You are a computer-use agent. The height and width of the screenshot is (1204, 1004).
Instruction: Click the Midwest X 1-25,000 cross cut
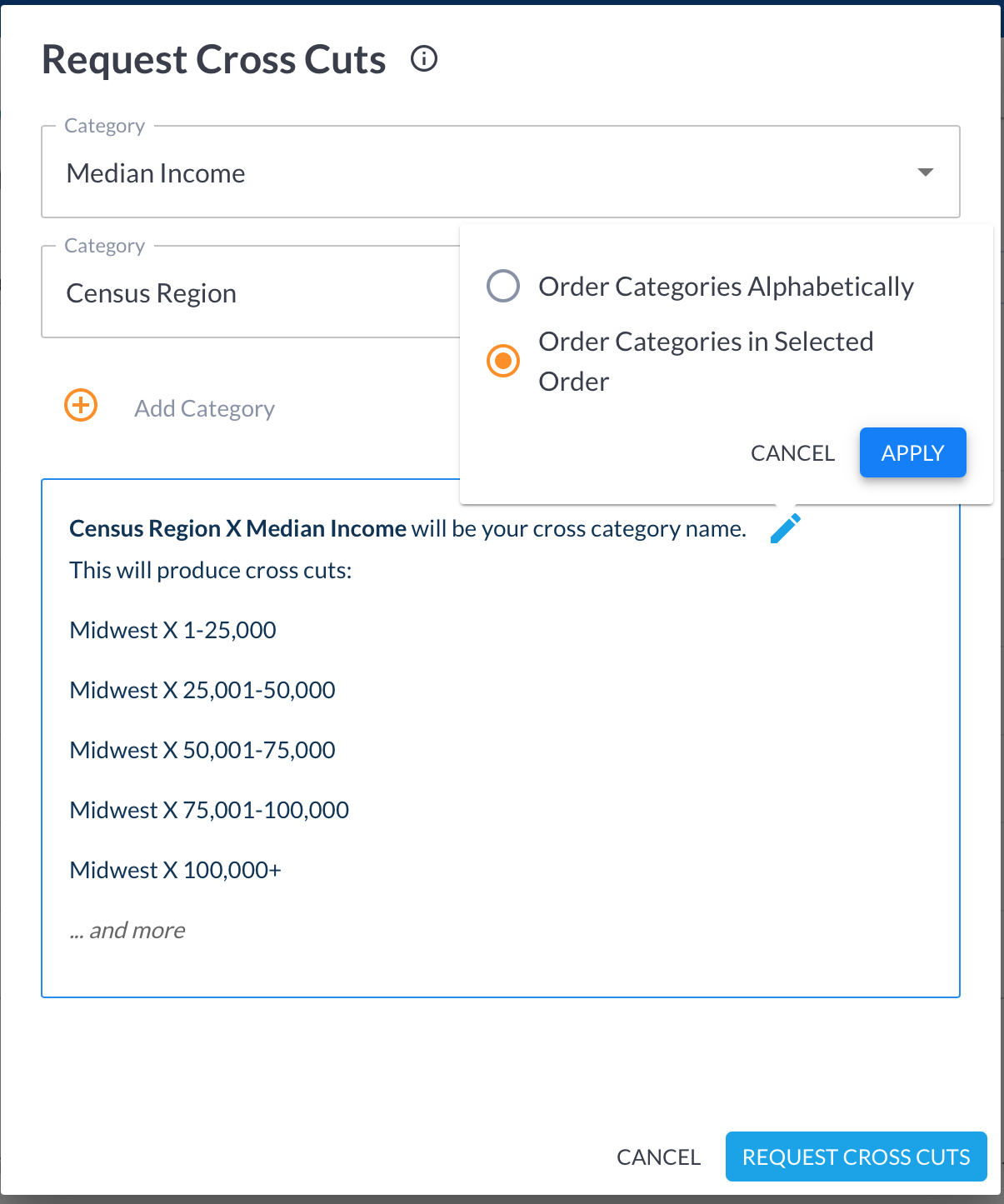[x=172, y=630]
